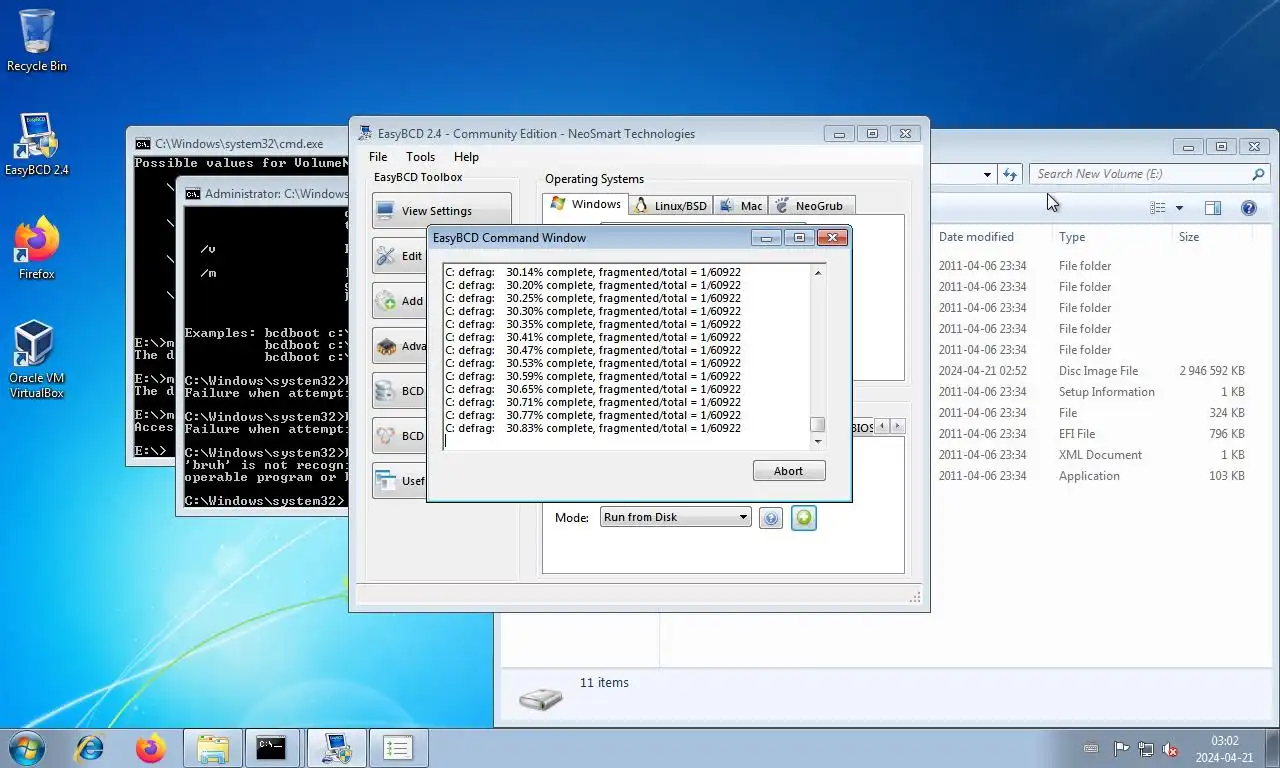Viewport: 1280px width, 768px height.
Task: Switch to Windows Explorer in the taskbar
Action: tap(212, 747)
